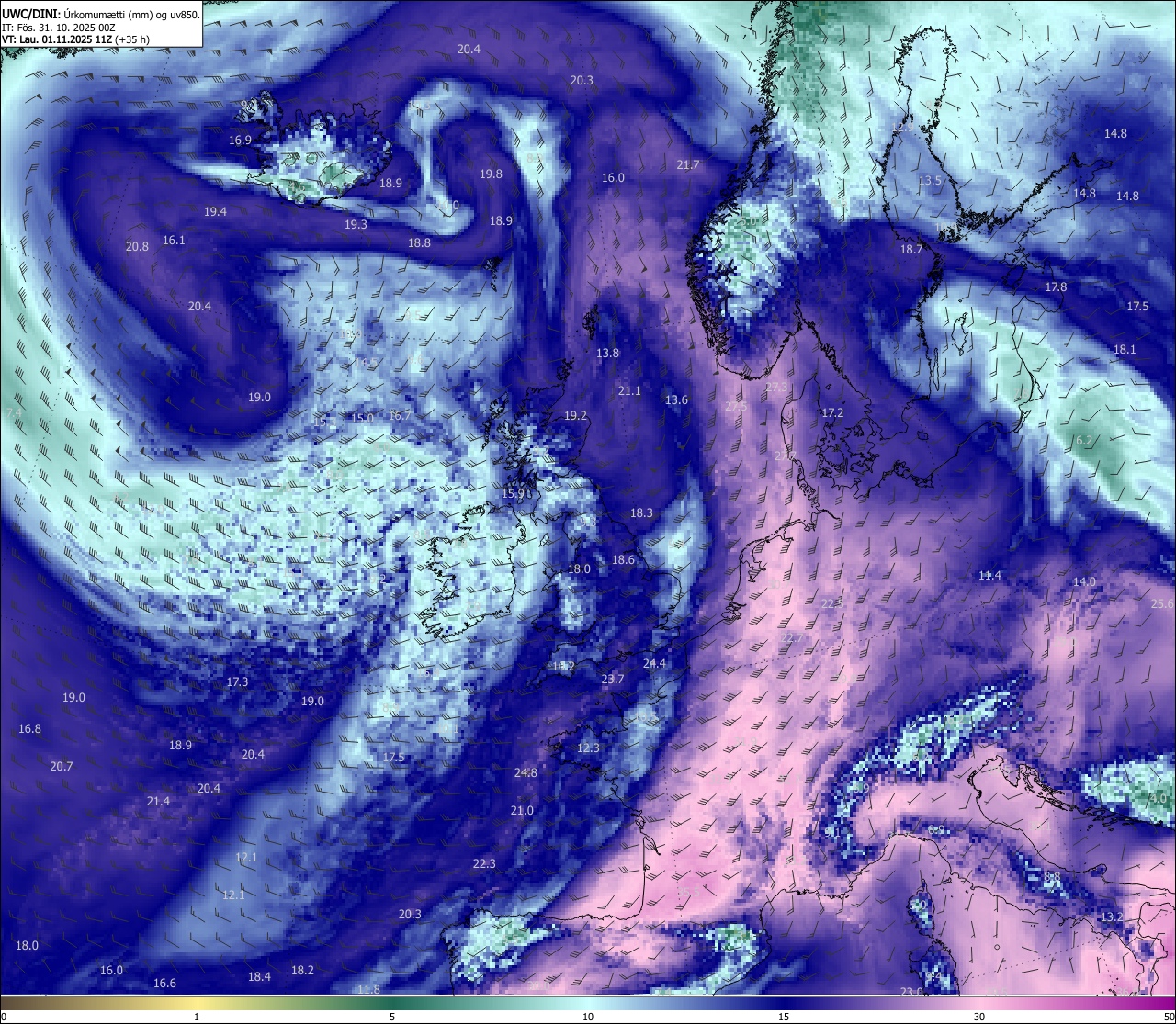The height and width of the screenshot is (1024, 1176).
Task: Select the 19.8 wind value
Action: click(x=491, y=174)
